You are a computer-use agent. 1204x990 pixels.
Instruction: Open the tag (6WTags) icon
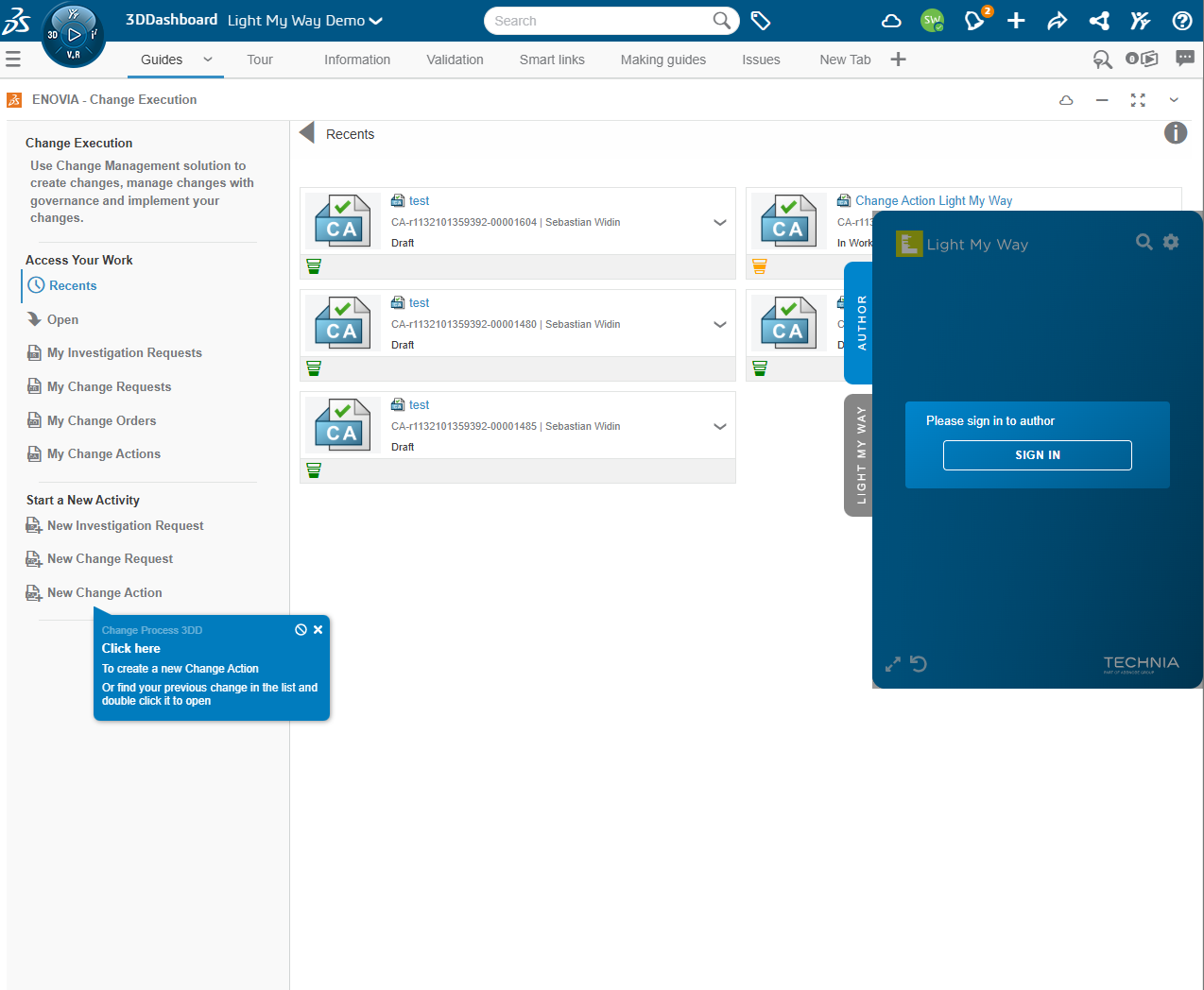tap(761, 20)
